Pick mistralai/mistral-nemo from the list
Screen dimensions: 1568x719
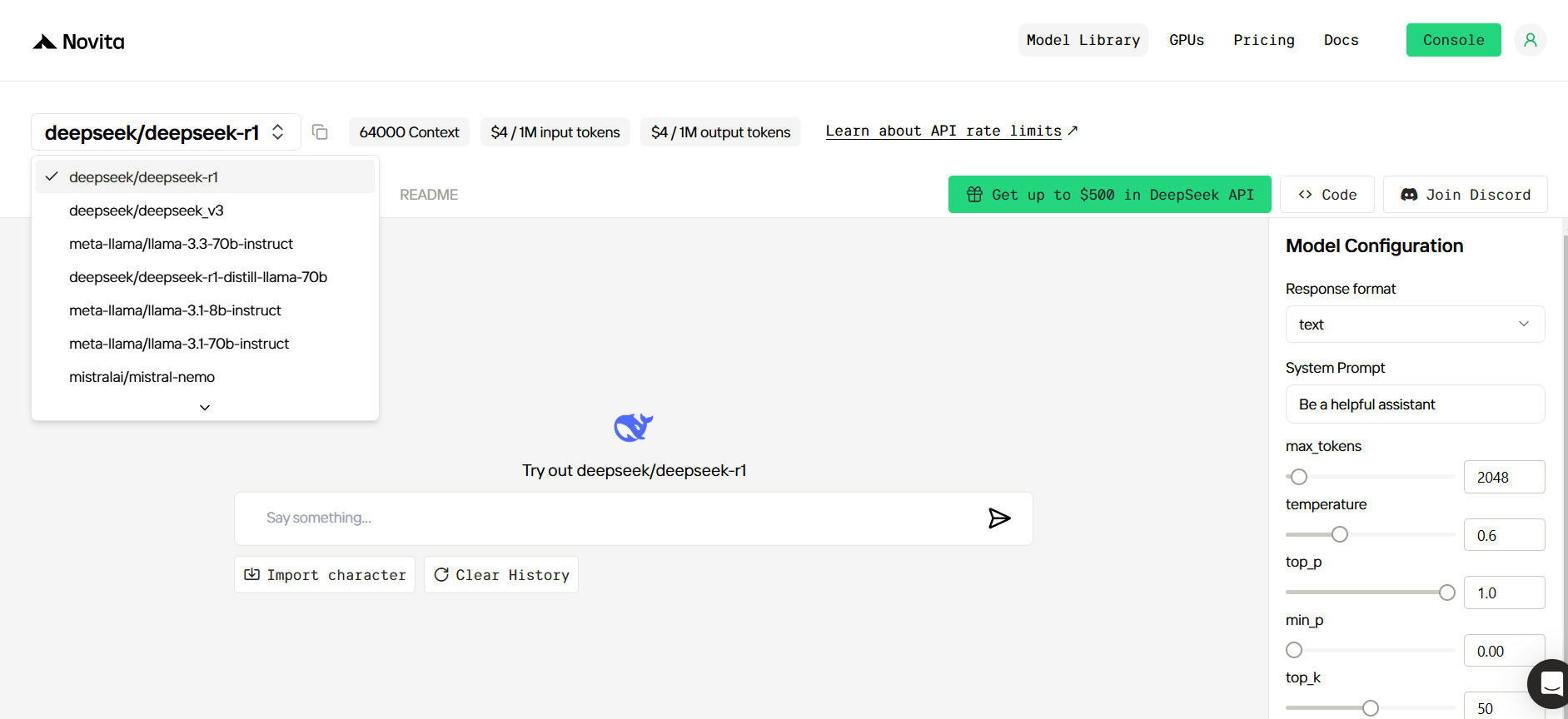point(205,377)
